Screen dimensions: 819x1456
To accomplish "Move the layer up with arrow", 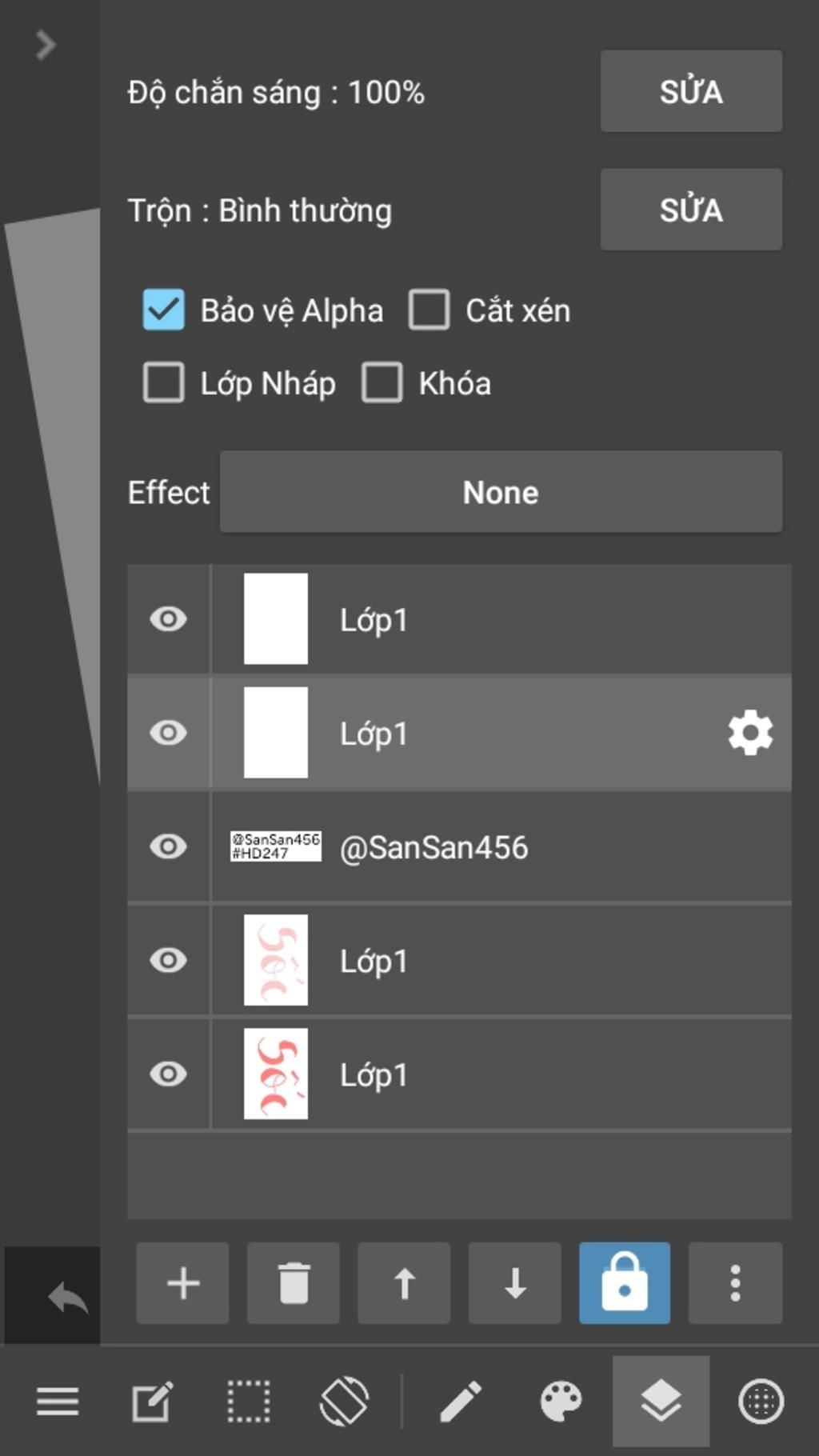I will click(404, 1283).
